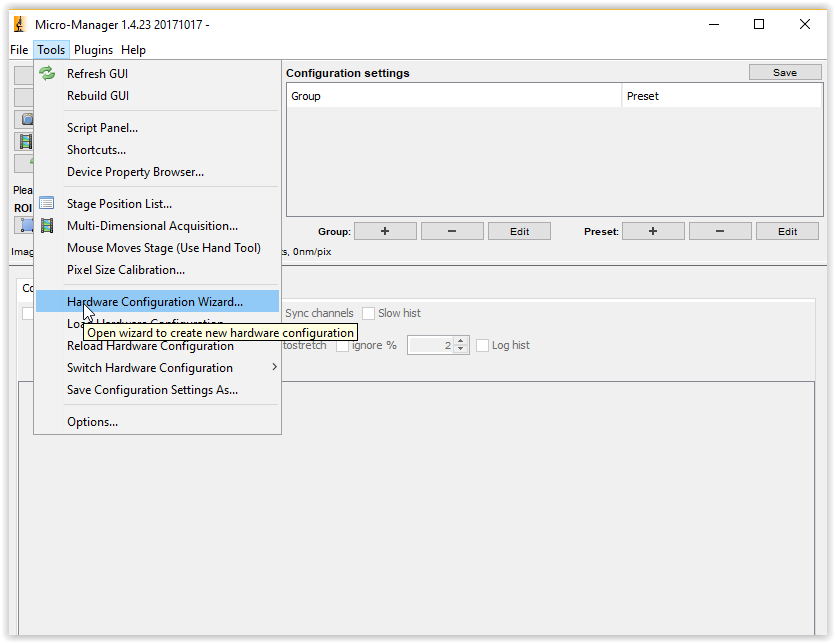The height and width of the screenshot is (643, 835).
Task: Click the Group Edit button
Action: tap(519, 231)
